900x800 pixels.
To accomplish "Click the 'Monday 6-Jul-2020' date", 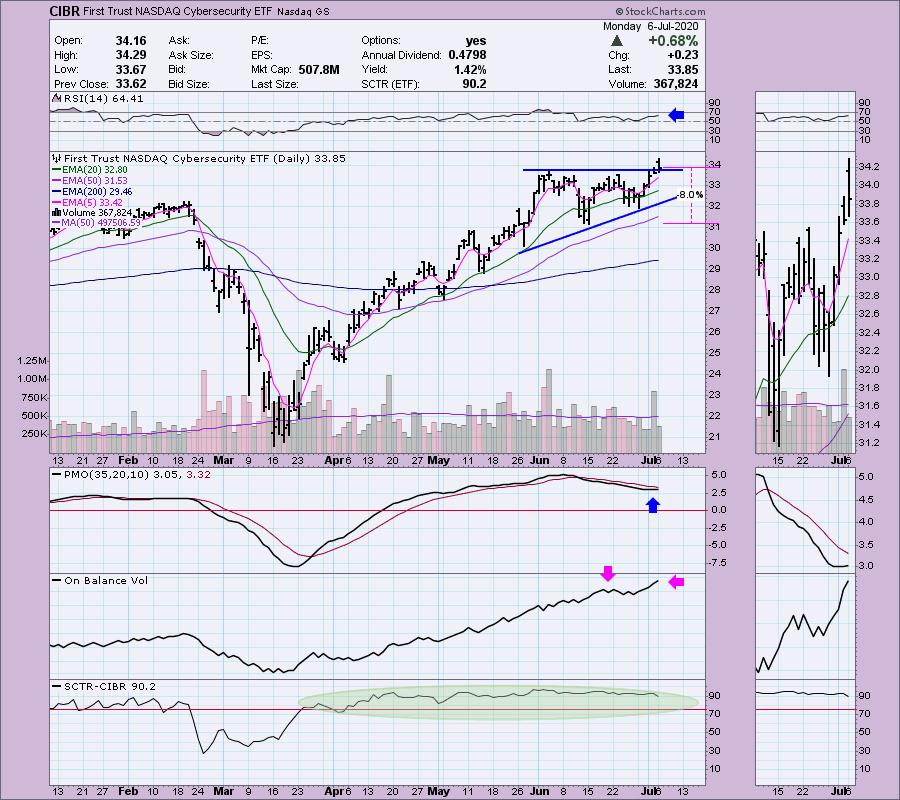I will [650, 26].
